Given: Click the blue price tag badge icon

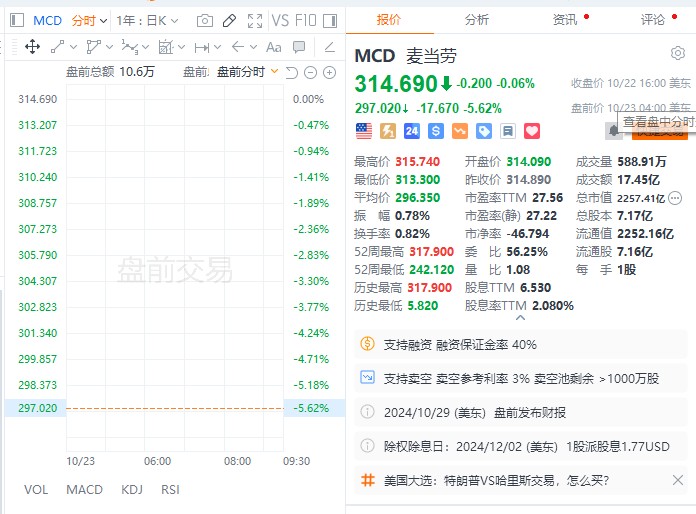Looking at the screenshot, I should pos(484,131).
